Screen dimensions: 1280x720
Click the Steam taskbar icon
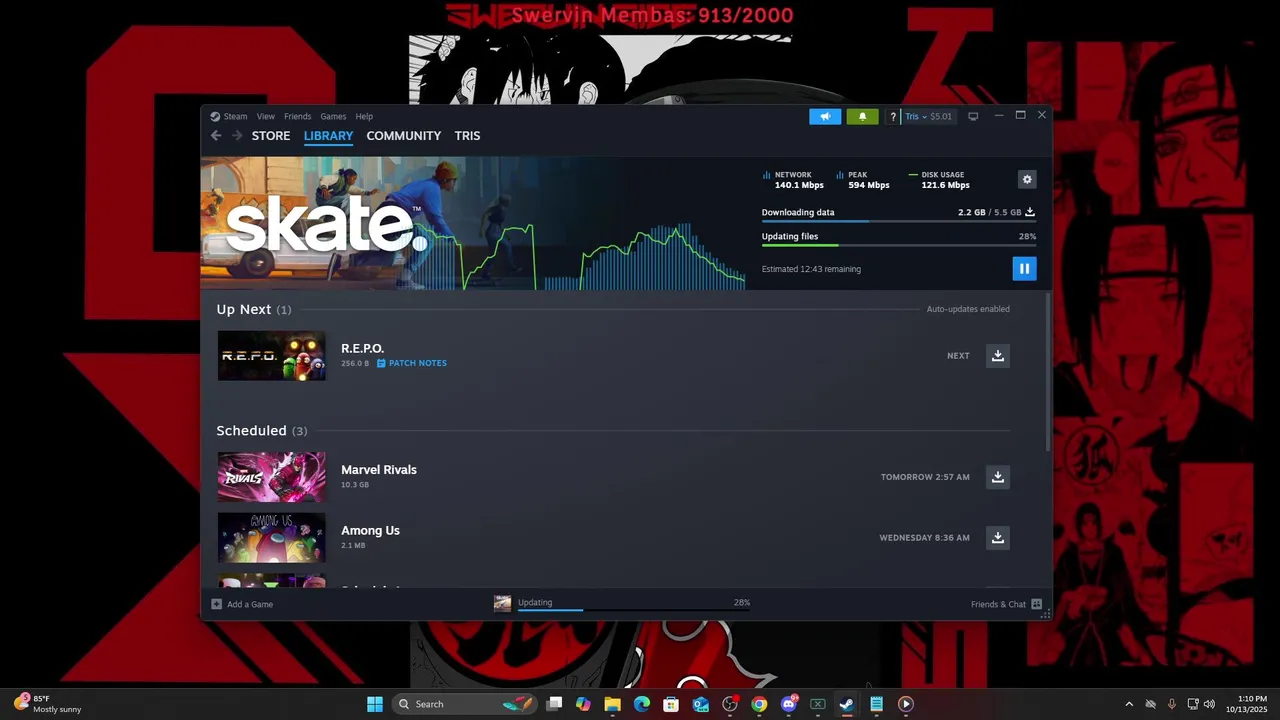point(847,704)
